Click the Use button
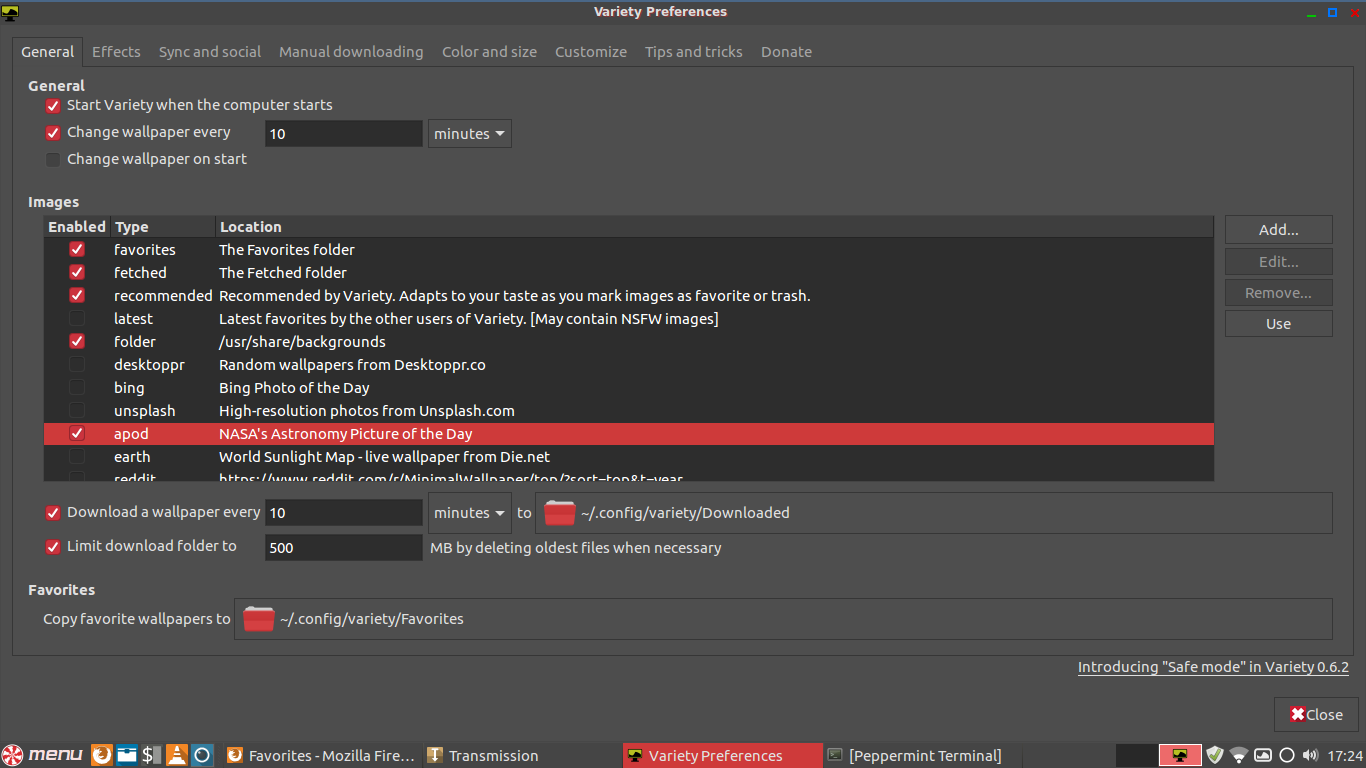 [x=1279, y=324]
